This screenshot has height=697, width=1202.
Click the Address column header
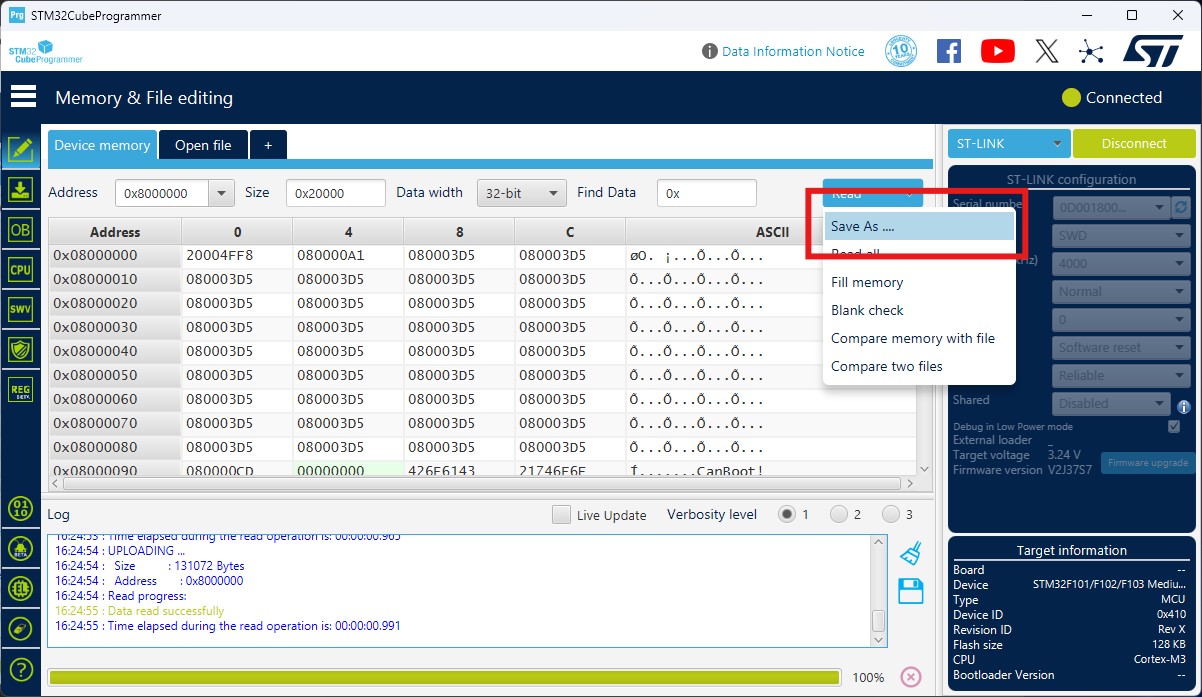(115, 232)
